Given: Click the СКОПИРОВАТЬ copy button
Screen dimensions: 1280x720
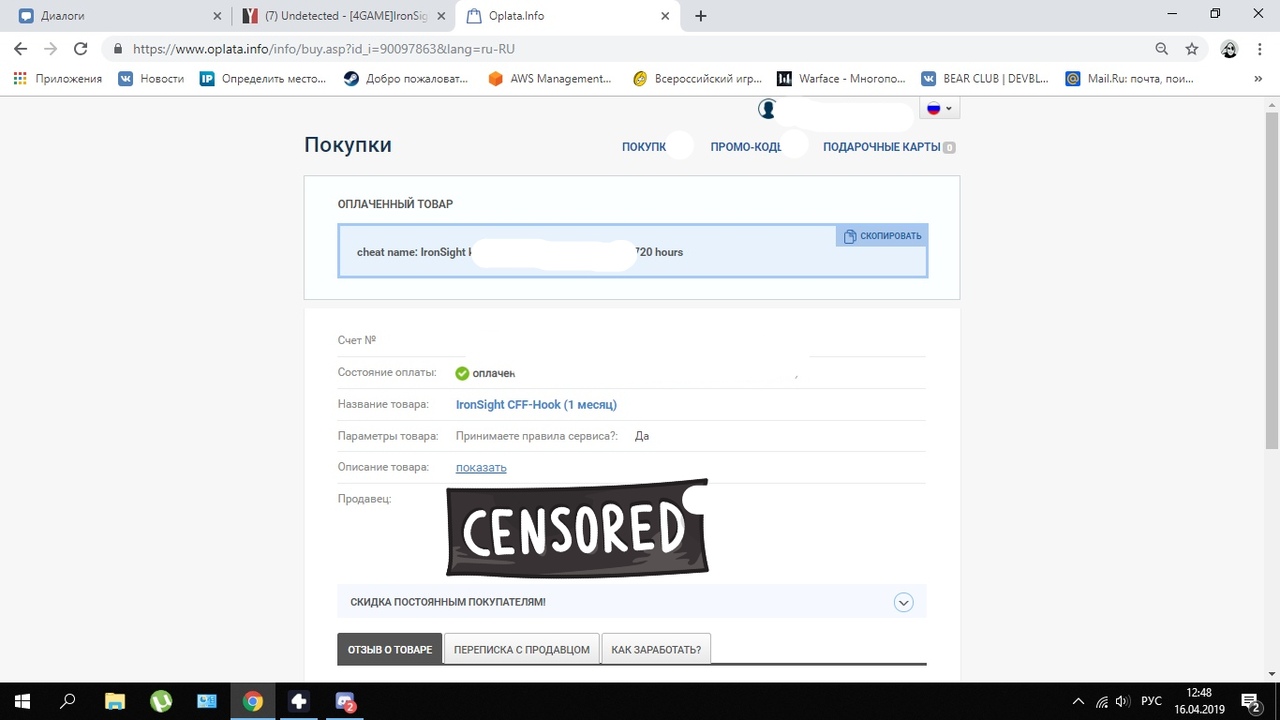Looking at the screenshot, I should (882, 236).
